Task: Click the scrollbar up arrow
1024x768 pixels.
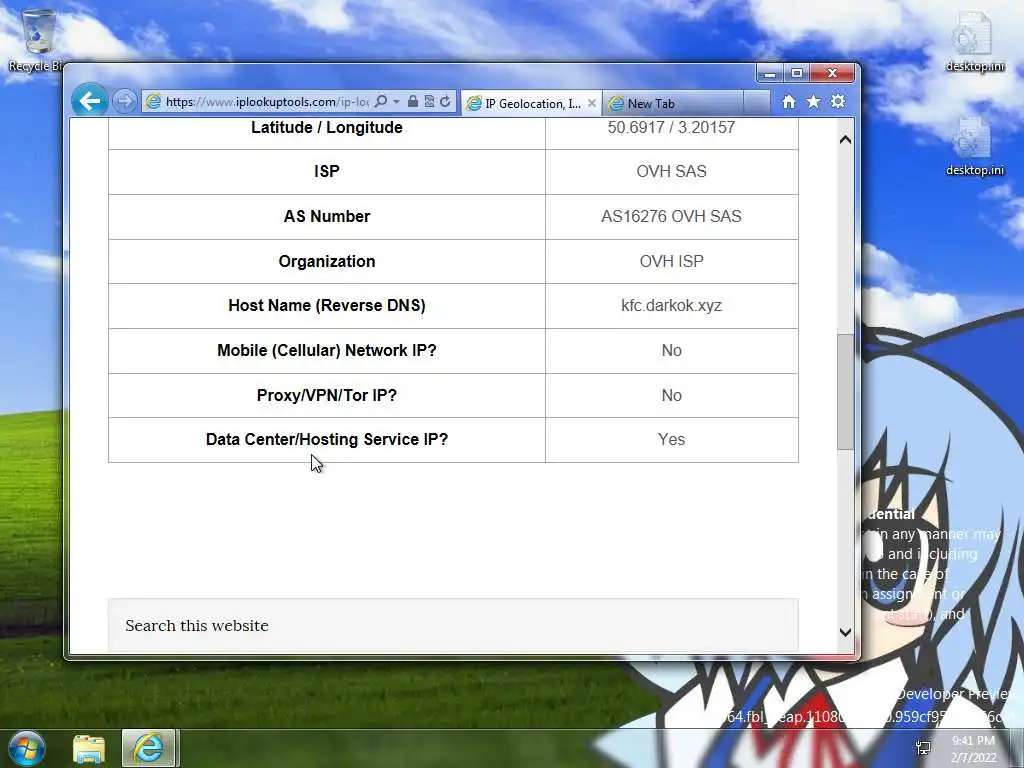Action: (x=845, y=139)
